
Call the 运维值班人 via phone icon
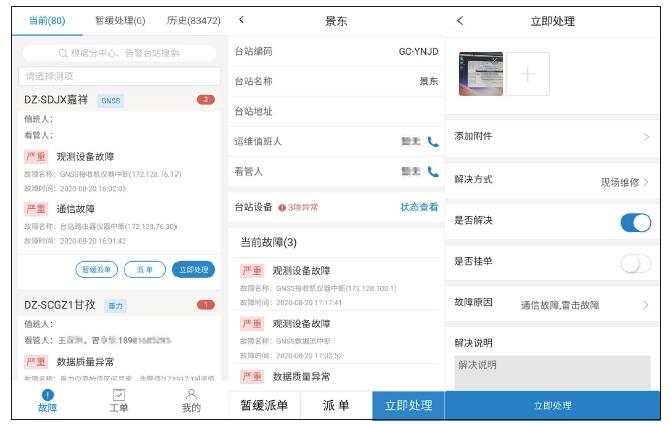coord(433,142)
